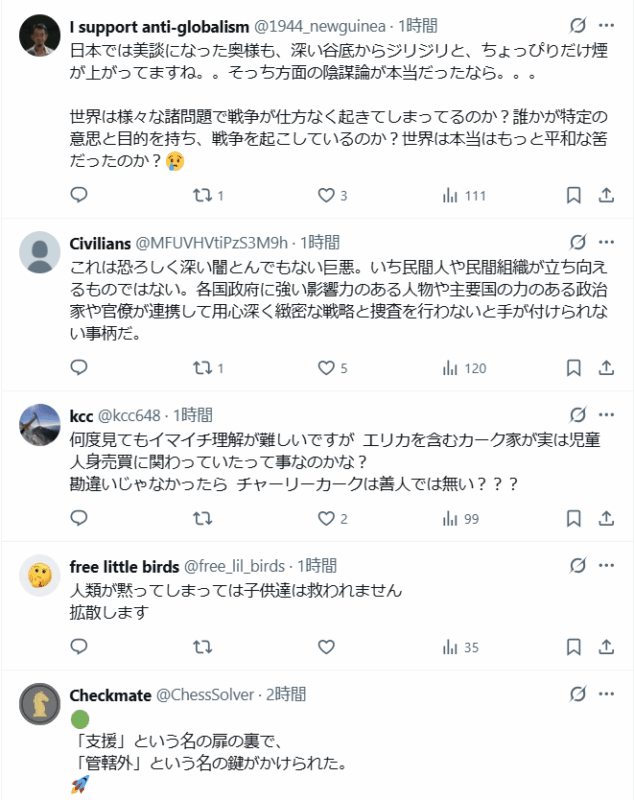The height and width of the screenshot is (800, 634).
Task: Reply to the anti-globalism post
Action: (80, 196)
